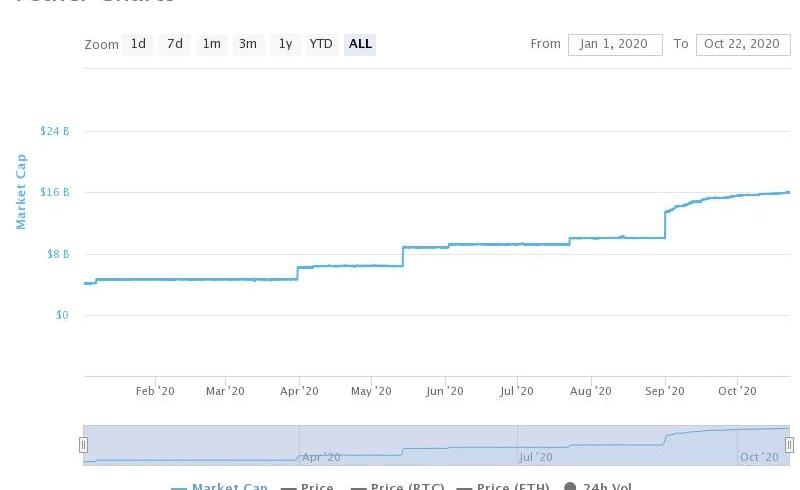Toggle Price (BTC) series visibility
This screenshot has height=490, width=800.
coord(401,487)
